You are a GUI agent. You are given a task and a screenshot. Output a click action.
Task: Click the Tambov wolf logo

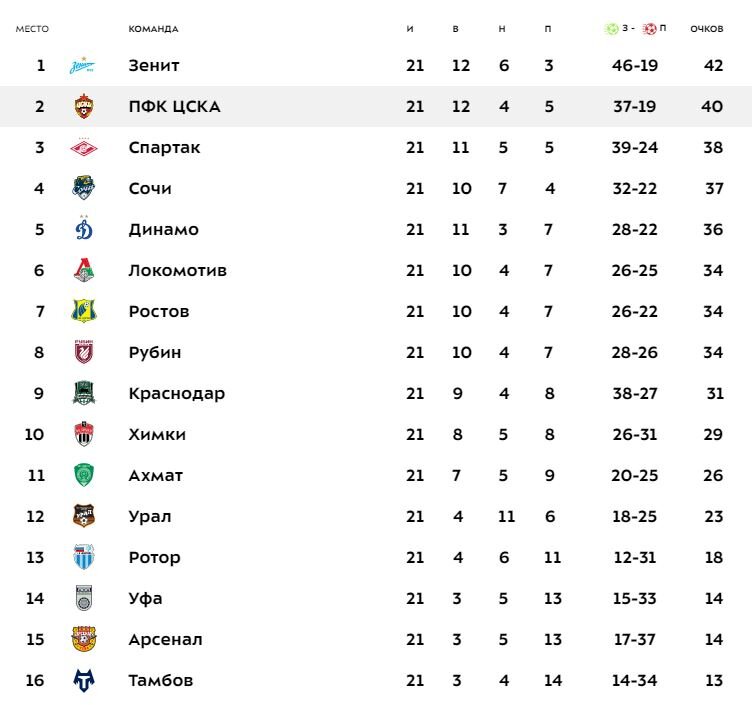pos(83,680)
